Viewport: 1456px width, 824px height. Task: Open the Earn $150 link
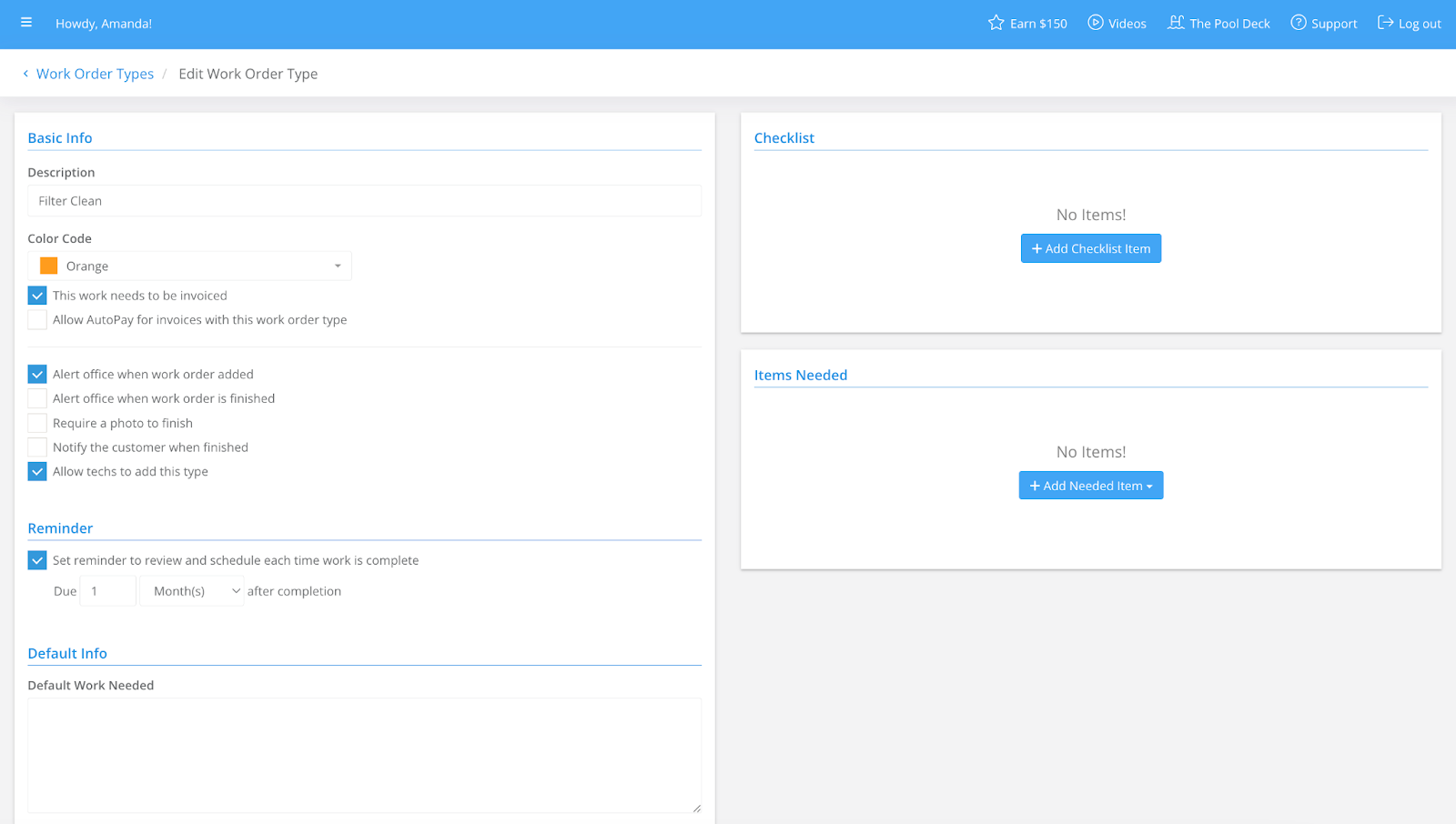[x=1027, y=24]
